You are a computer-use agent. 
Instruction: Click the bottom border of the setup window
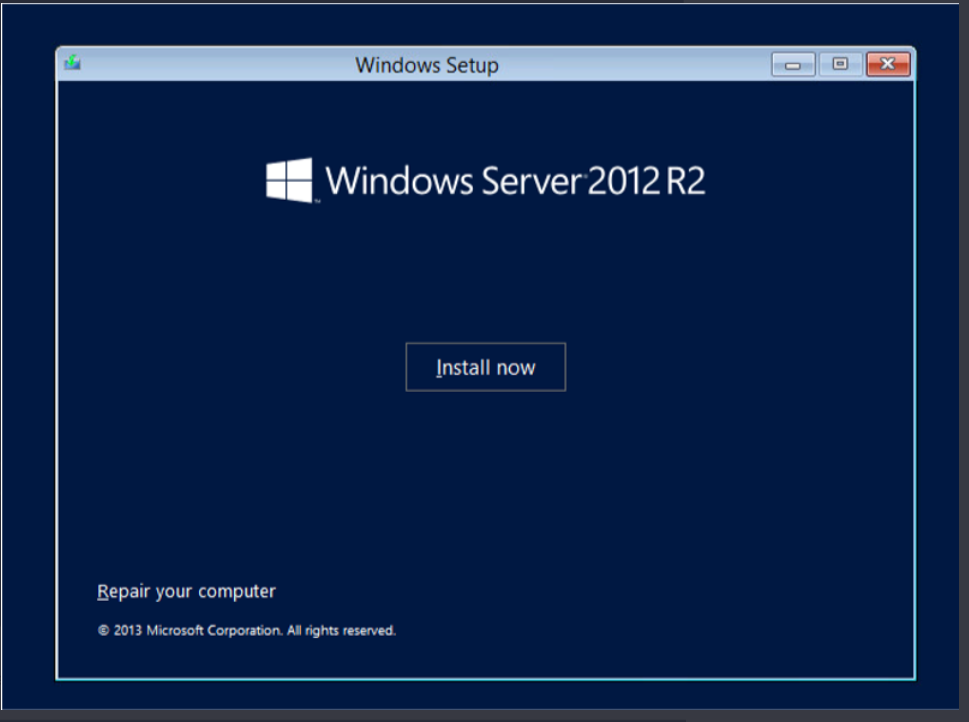coord(485,679)
